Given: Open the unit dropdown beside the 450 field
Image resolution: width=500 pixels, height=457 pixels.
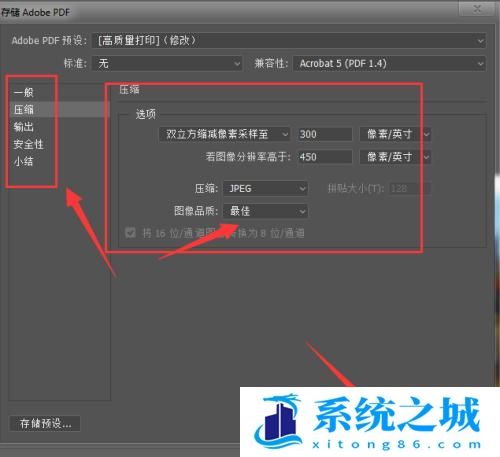Looking at the screenshot, I should tap(395, 157).
